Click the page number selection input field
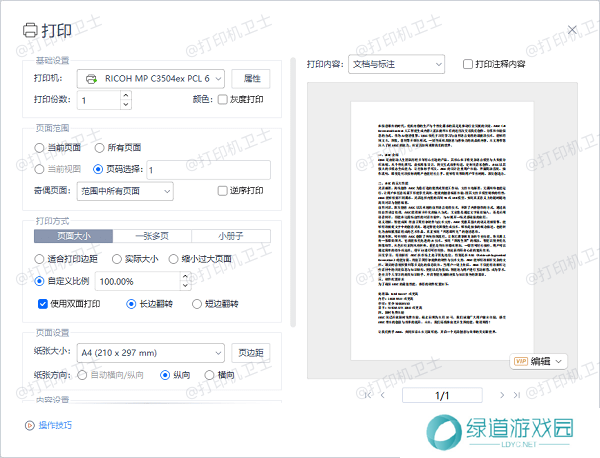Image resolution: width=600 pixels, height=458 pixels. click(x=209, y=170)
